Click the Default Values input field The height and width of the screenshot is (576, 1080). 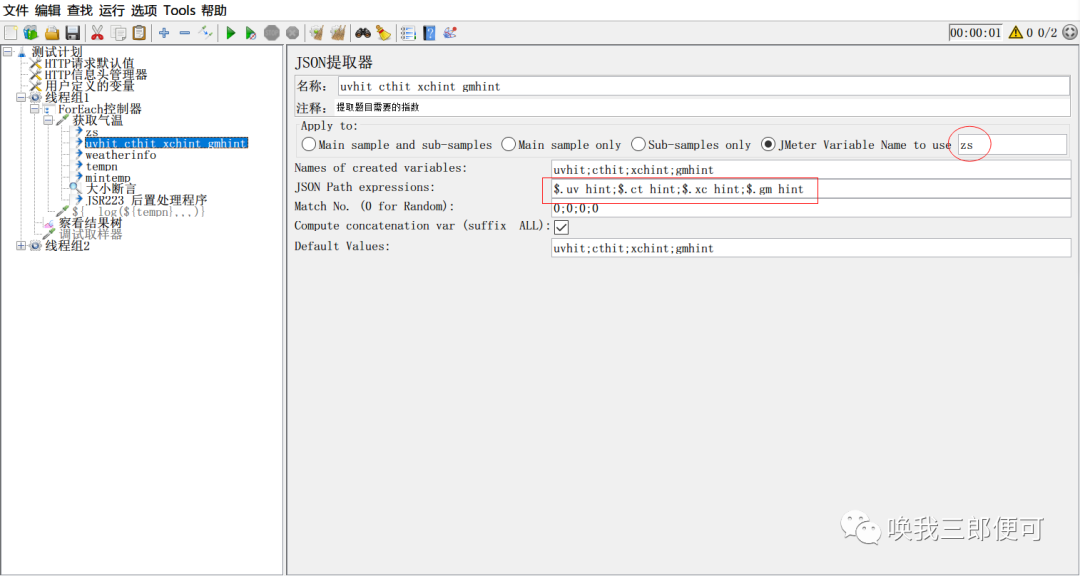click(811, 248)
